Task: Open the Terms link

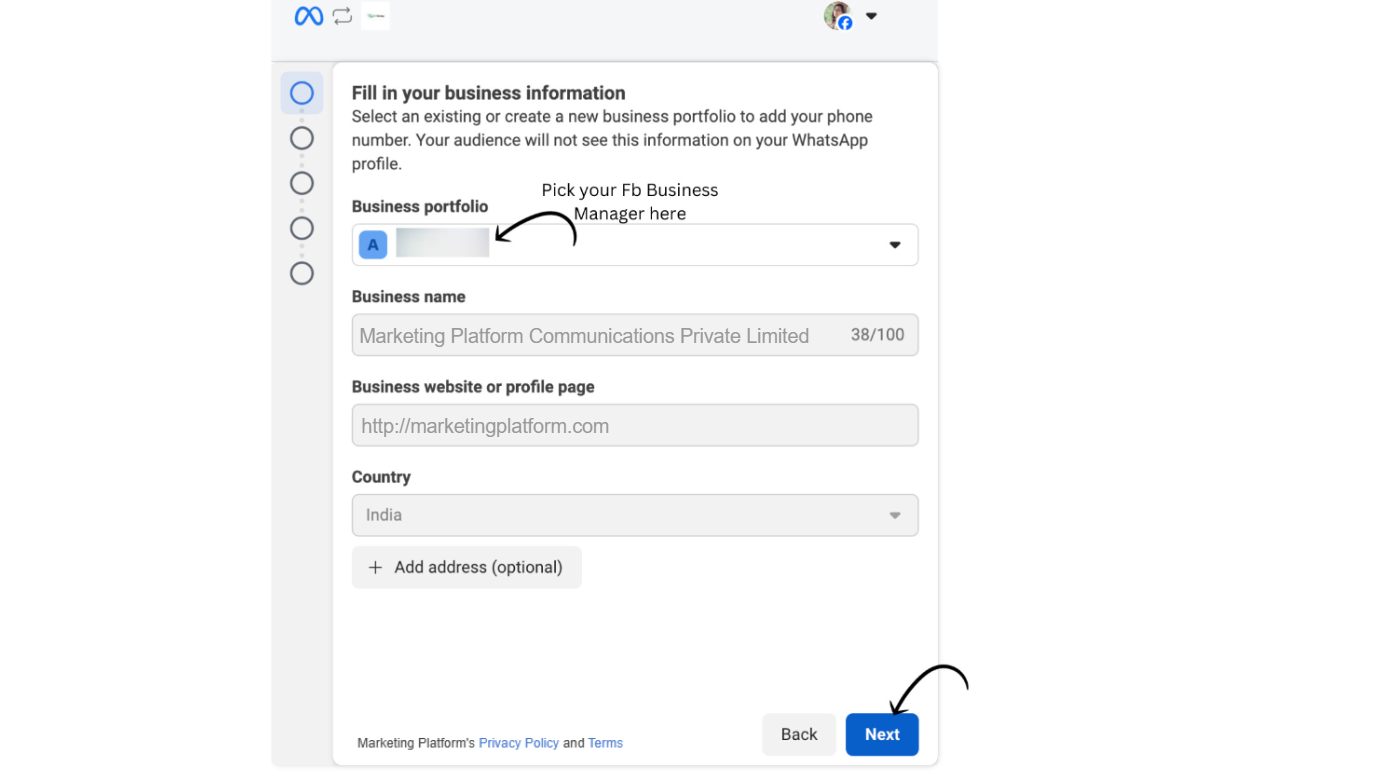Action: (605, 743)
